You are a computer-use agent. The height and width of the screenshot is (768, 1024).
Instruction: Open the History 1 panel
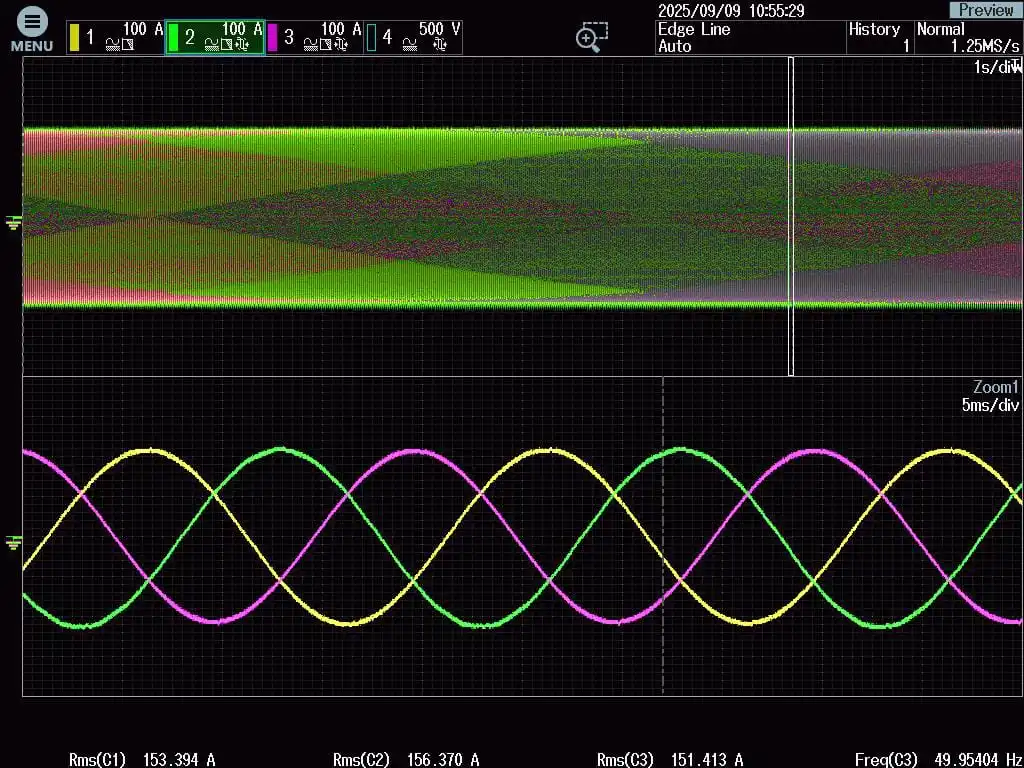880,37
